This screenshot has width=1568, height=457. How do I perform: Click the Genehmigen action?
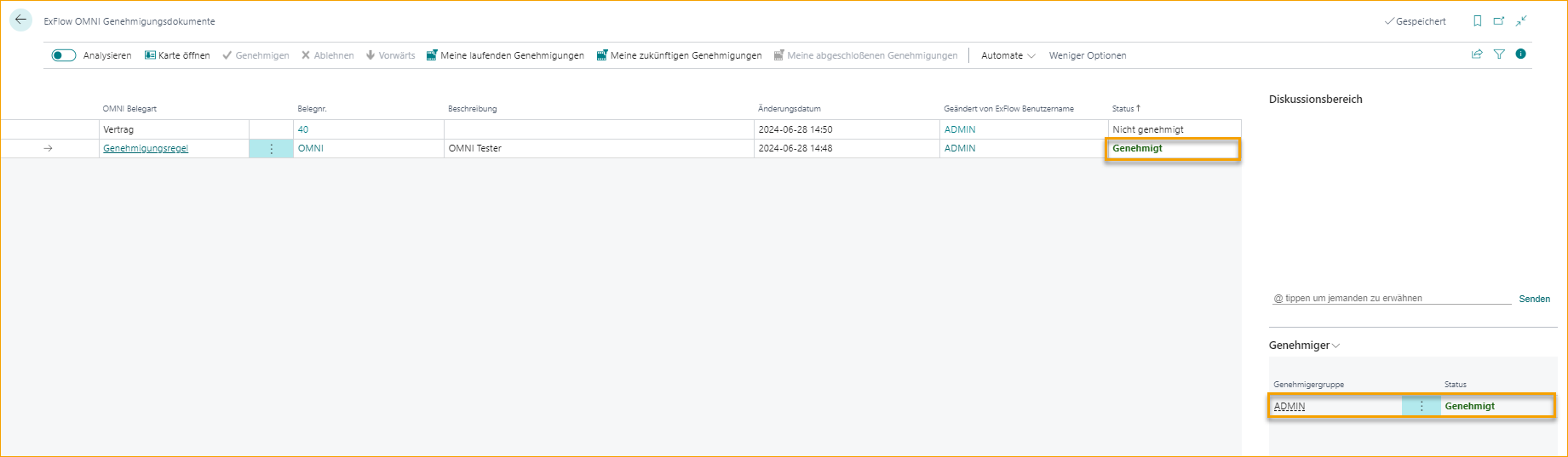256,55
